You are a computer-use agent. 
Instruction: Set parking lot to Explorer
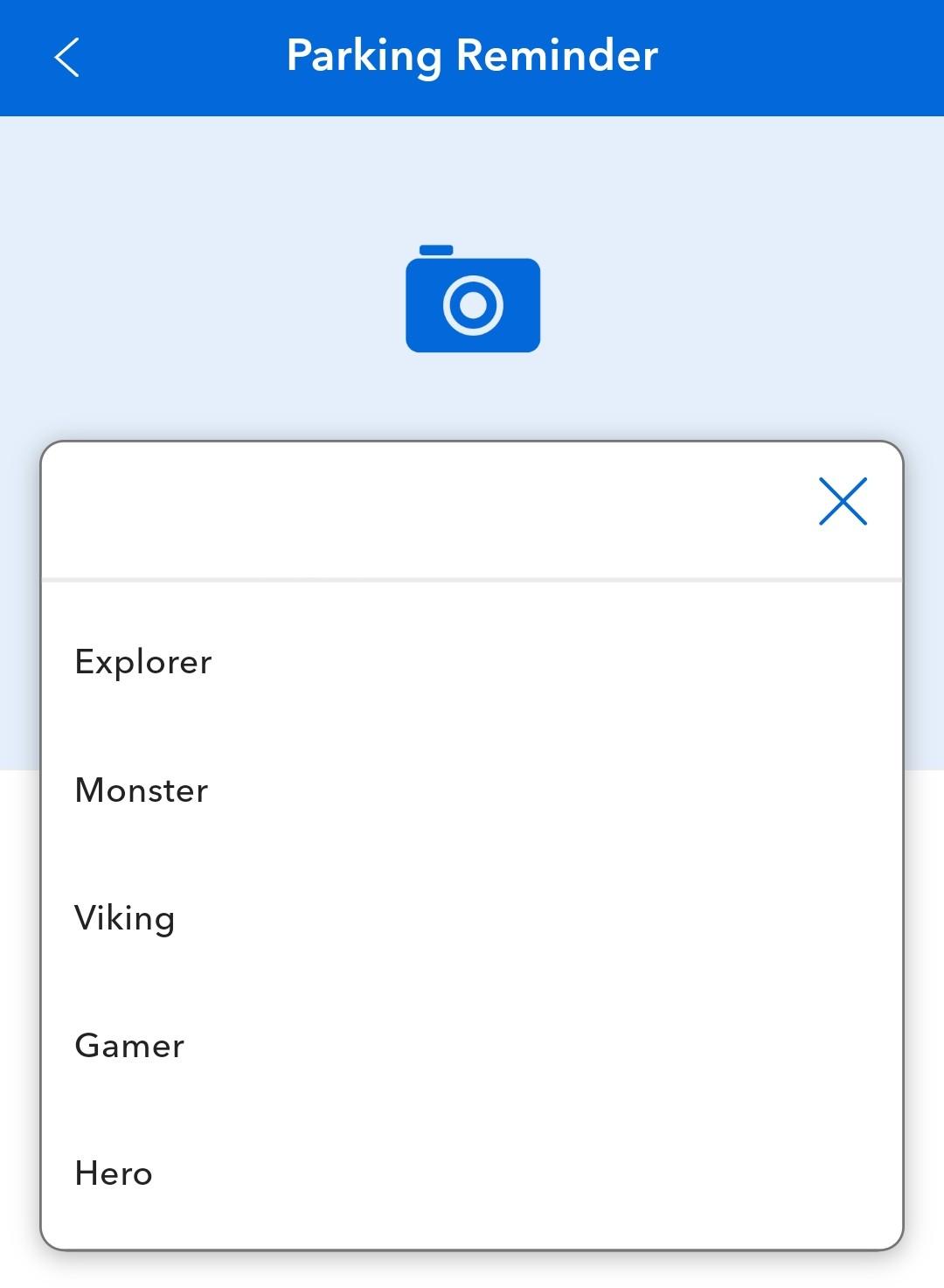pyautogui.click(x=472, y=662)
